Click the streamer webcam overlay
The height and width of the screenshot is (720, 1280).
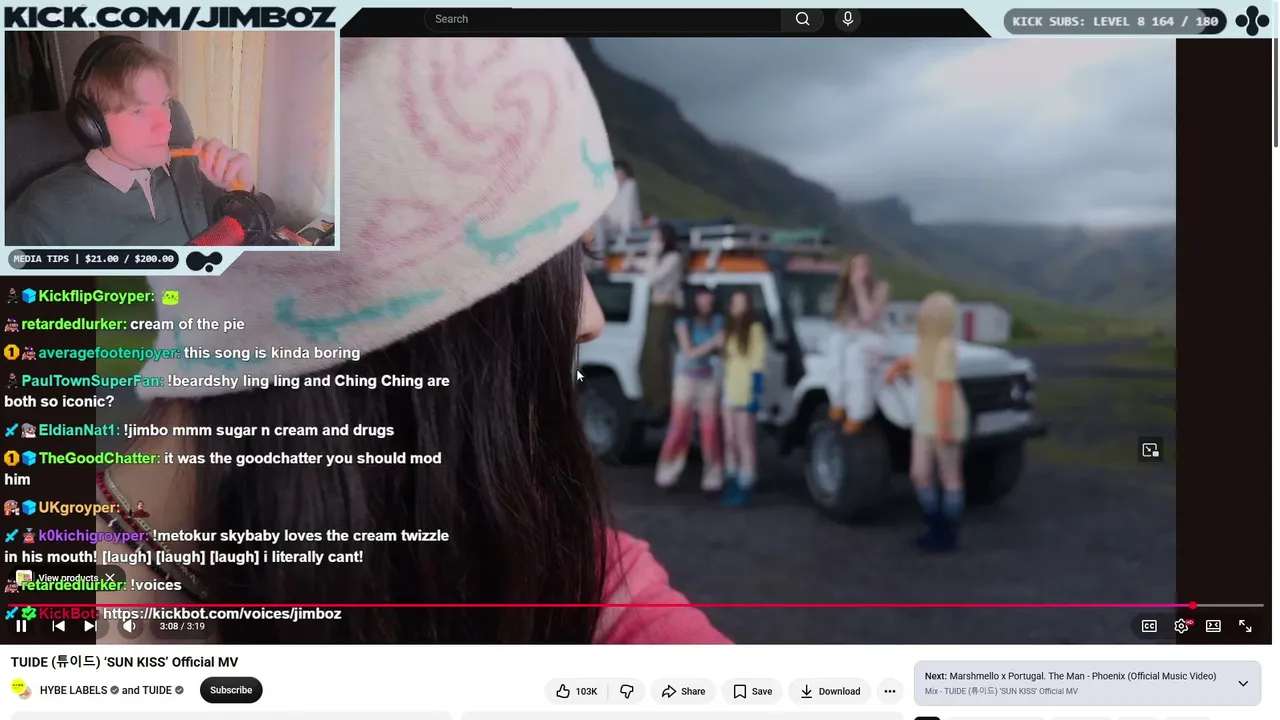(x=170, y=138)
